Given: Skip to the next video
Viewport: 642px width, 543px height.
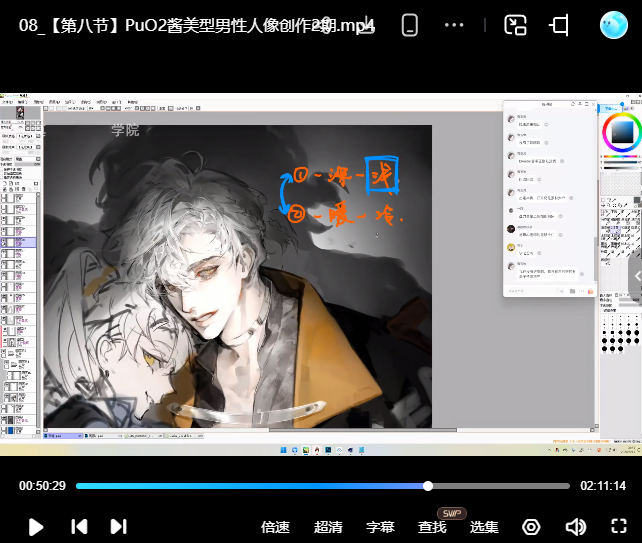Looking at the screenshot, I should coord(118,526).
